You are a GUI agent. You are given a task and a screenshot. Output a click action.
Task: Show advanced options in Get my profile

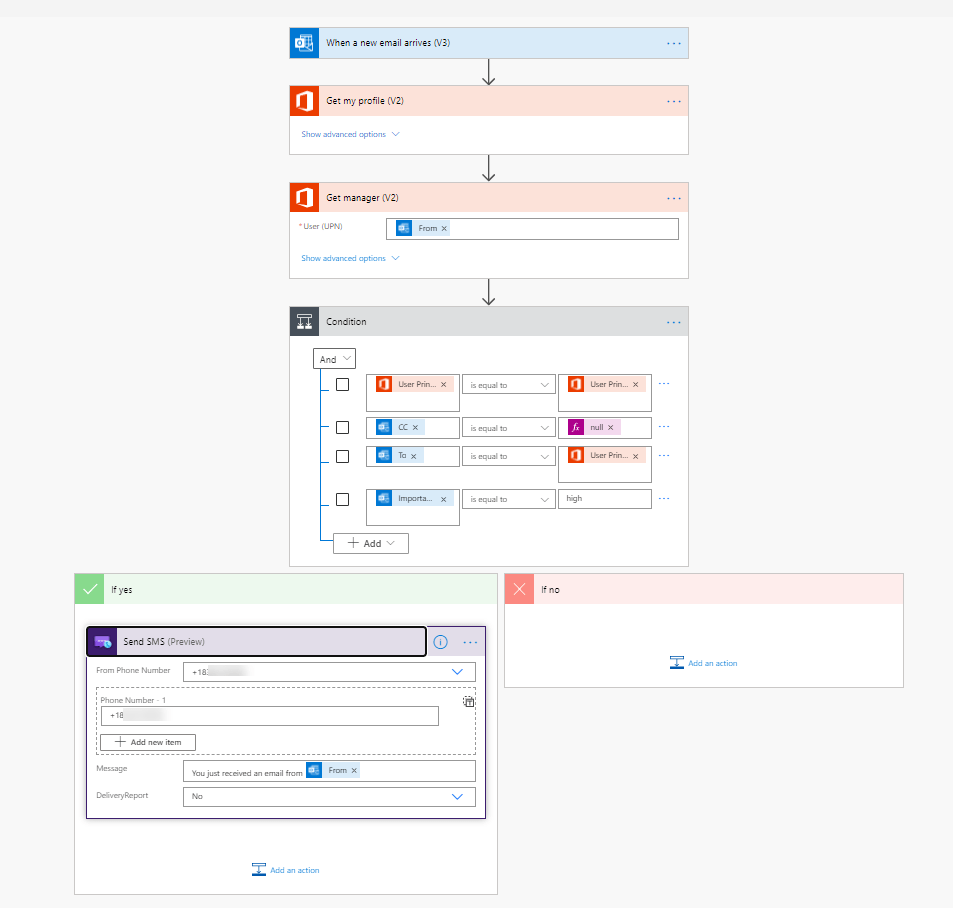(350, 134)
